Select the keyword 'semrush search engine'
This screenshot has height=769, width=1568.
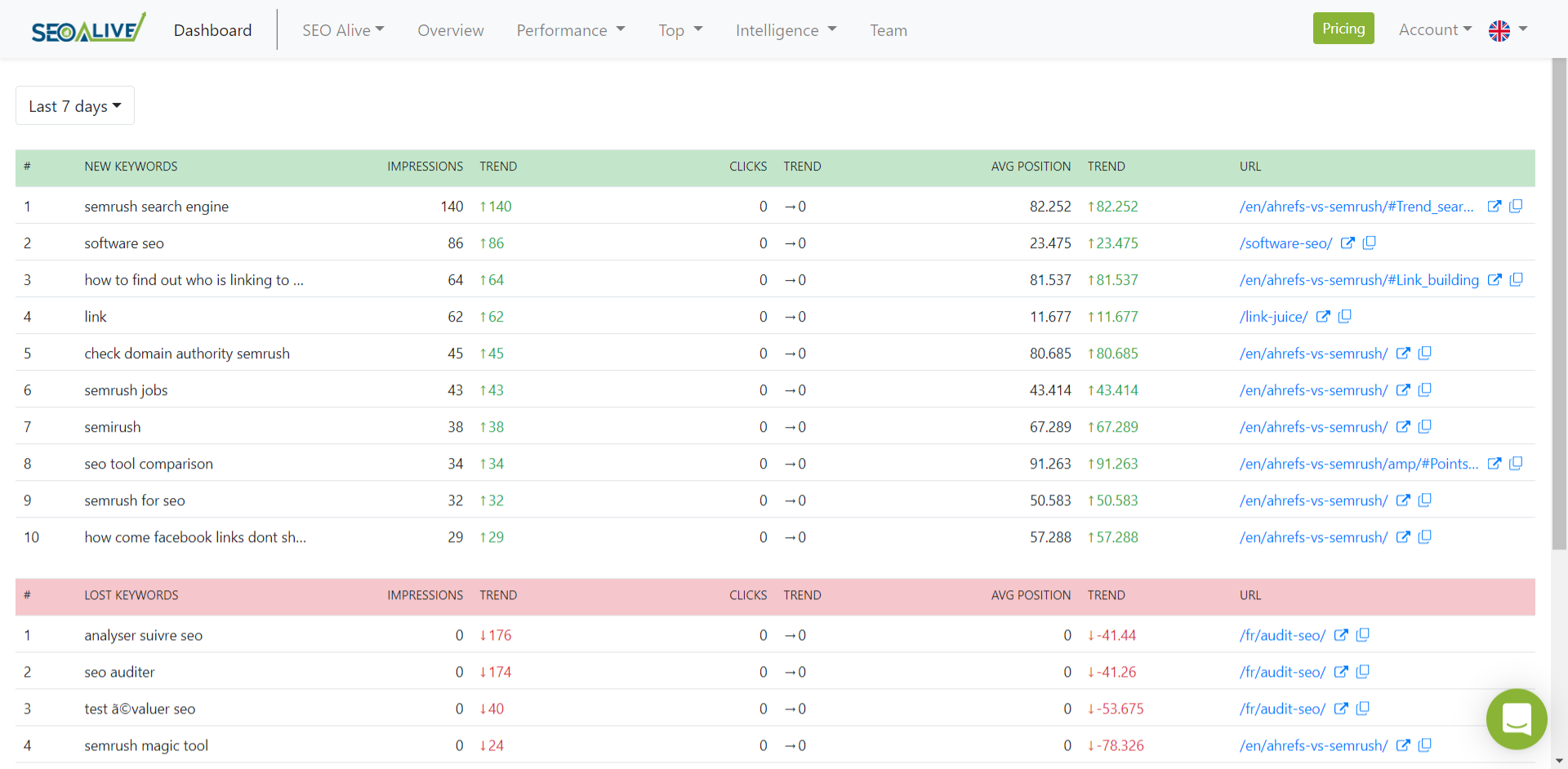point(156,207)
